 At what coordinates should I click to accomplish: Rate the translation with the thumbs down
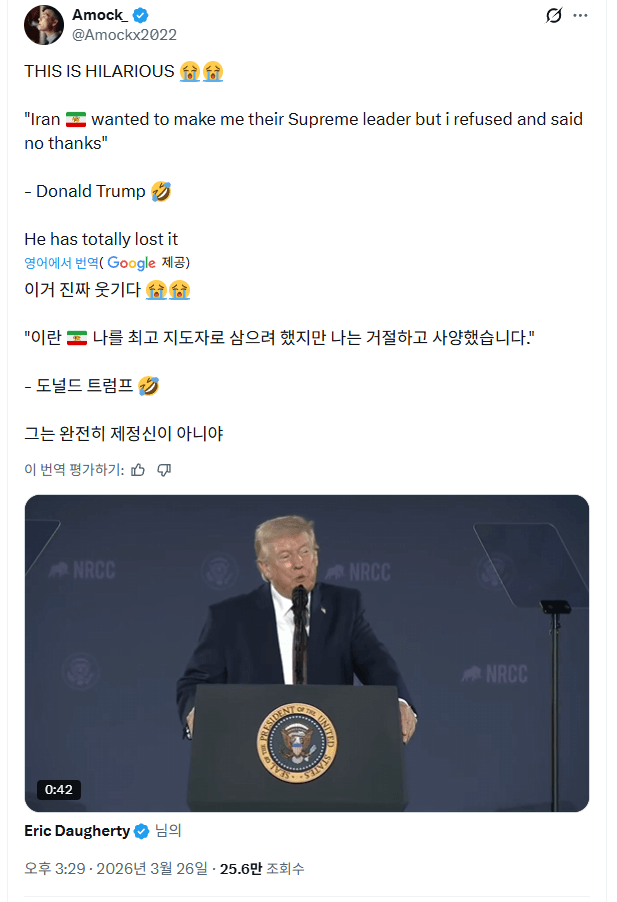click(x=164, y=470)
